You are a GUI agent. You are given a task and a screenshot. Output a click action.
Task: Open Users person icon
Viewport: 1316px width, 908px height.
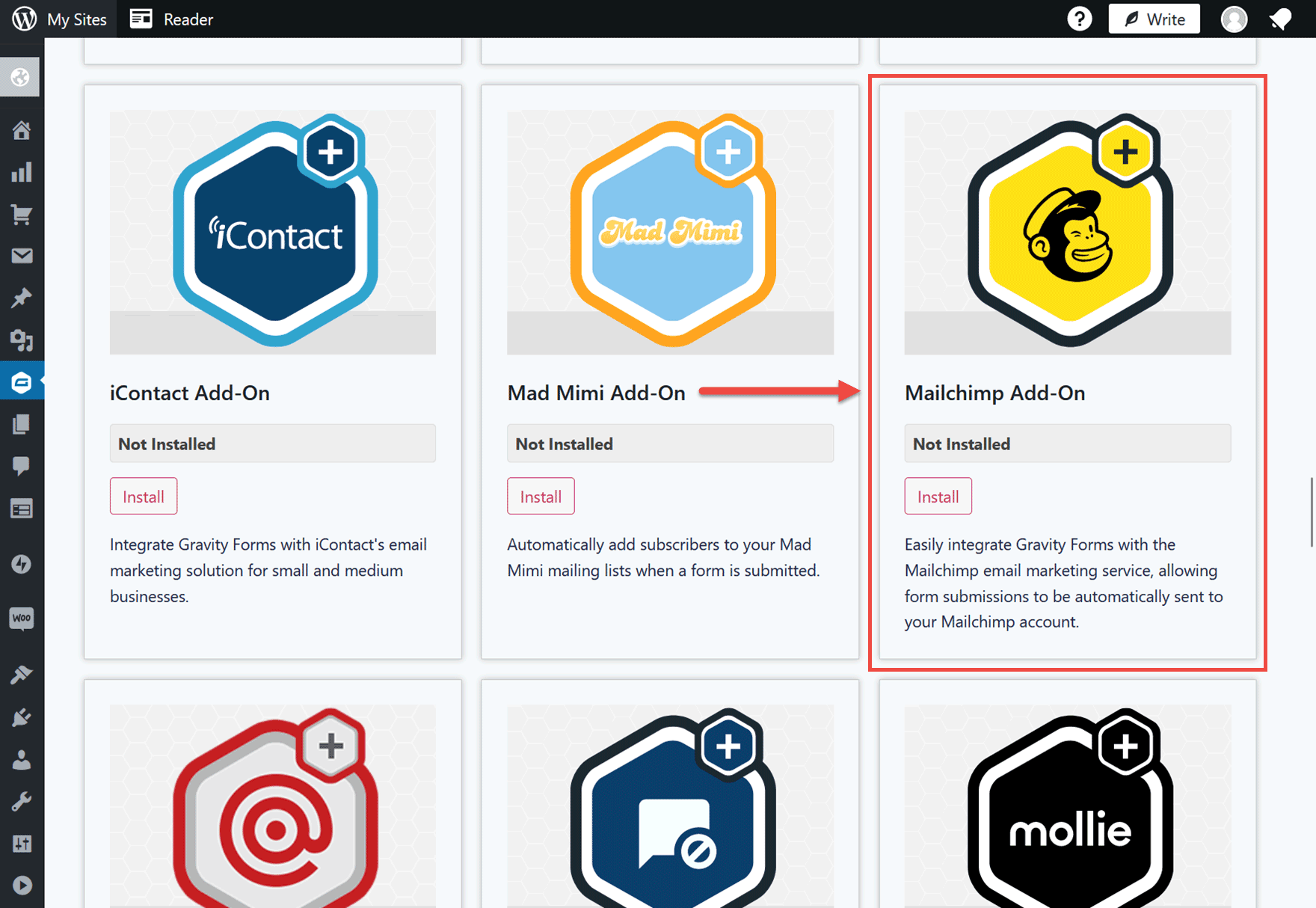point(21,760)
